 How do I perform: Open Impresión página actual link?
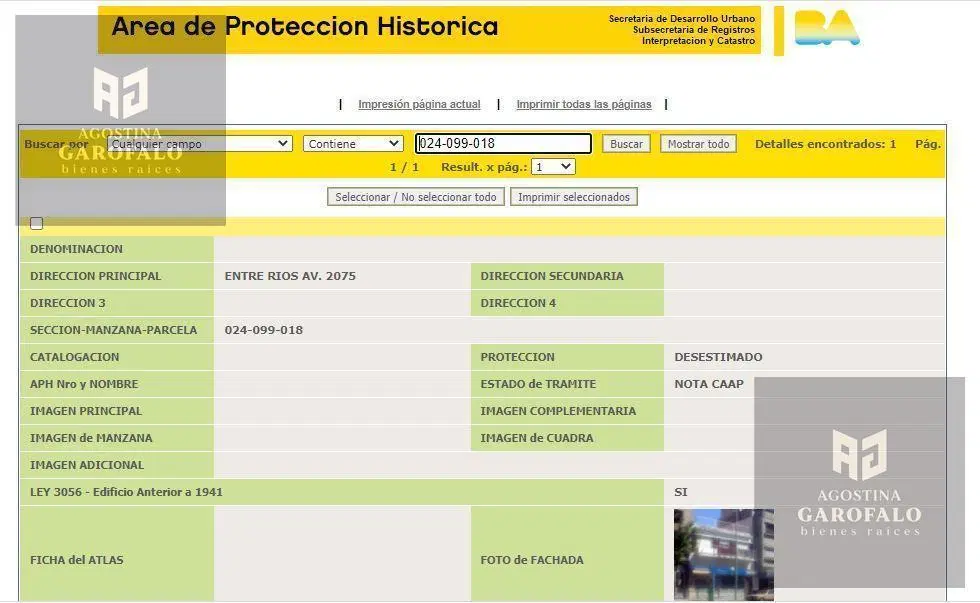pyautogui.click(x=419, y=104)
